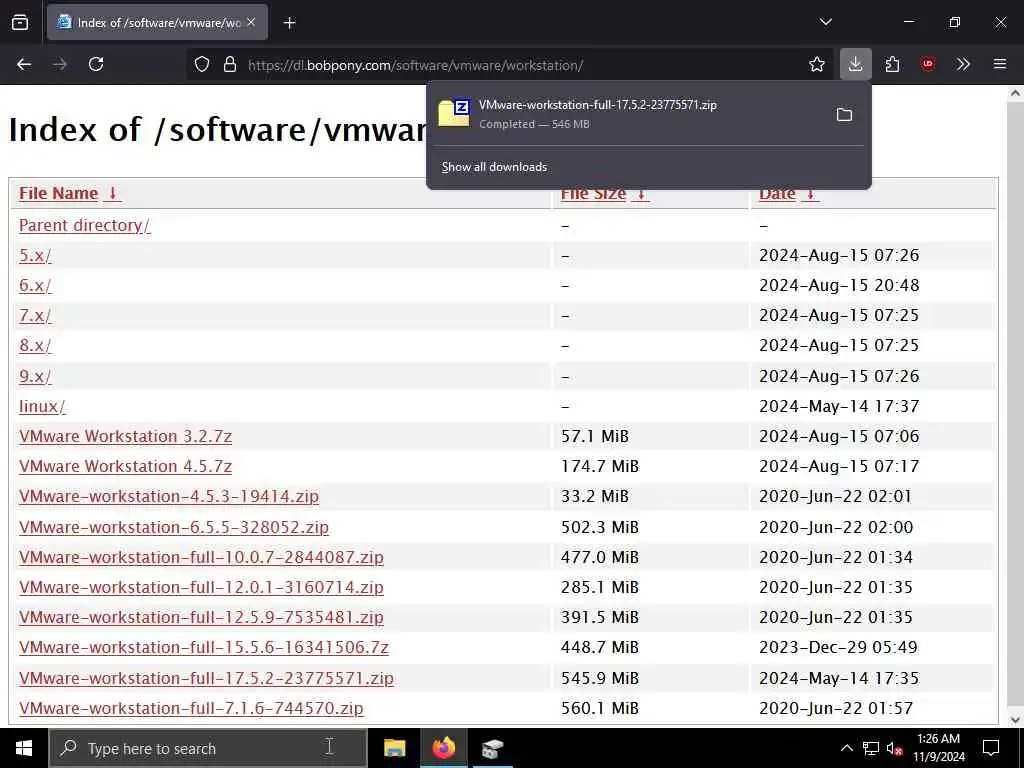Open the Action Center notifications icon
This screenshot has height=768, width=1024.
point(991,748)
